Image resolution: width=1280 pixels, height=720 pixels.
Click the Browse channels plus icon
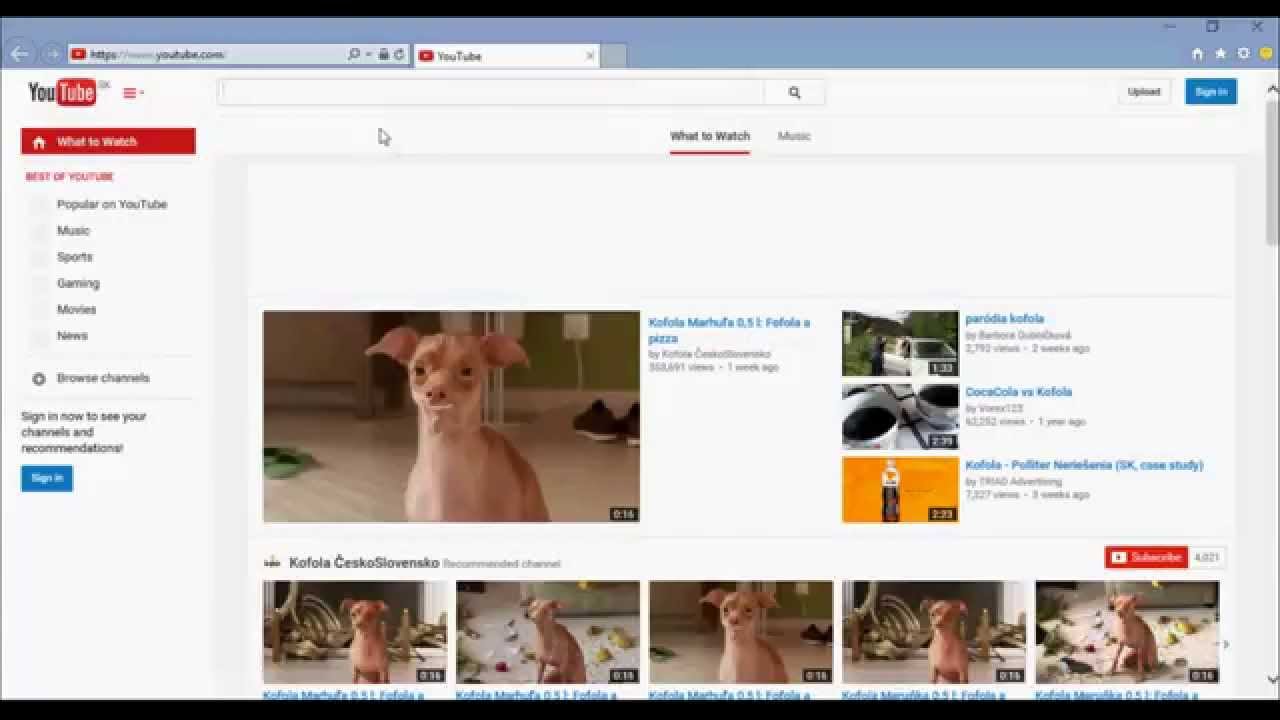click(x=39, y=379)
